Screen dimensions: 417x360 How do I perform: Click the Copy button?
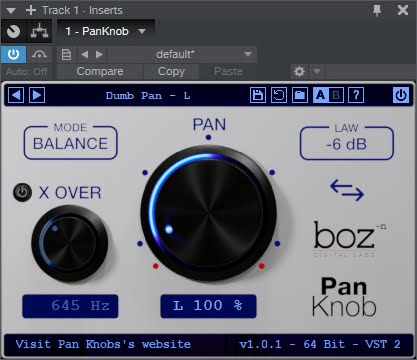point(171,71)
